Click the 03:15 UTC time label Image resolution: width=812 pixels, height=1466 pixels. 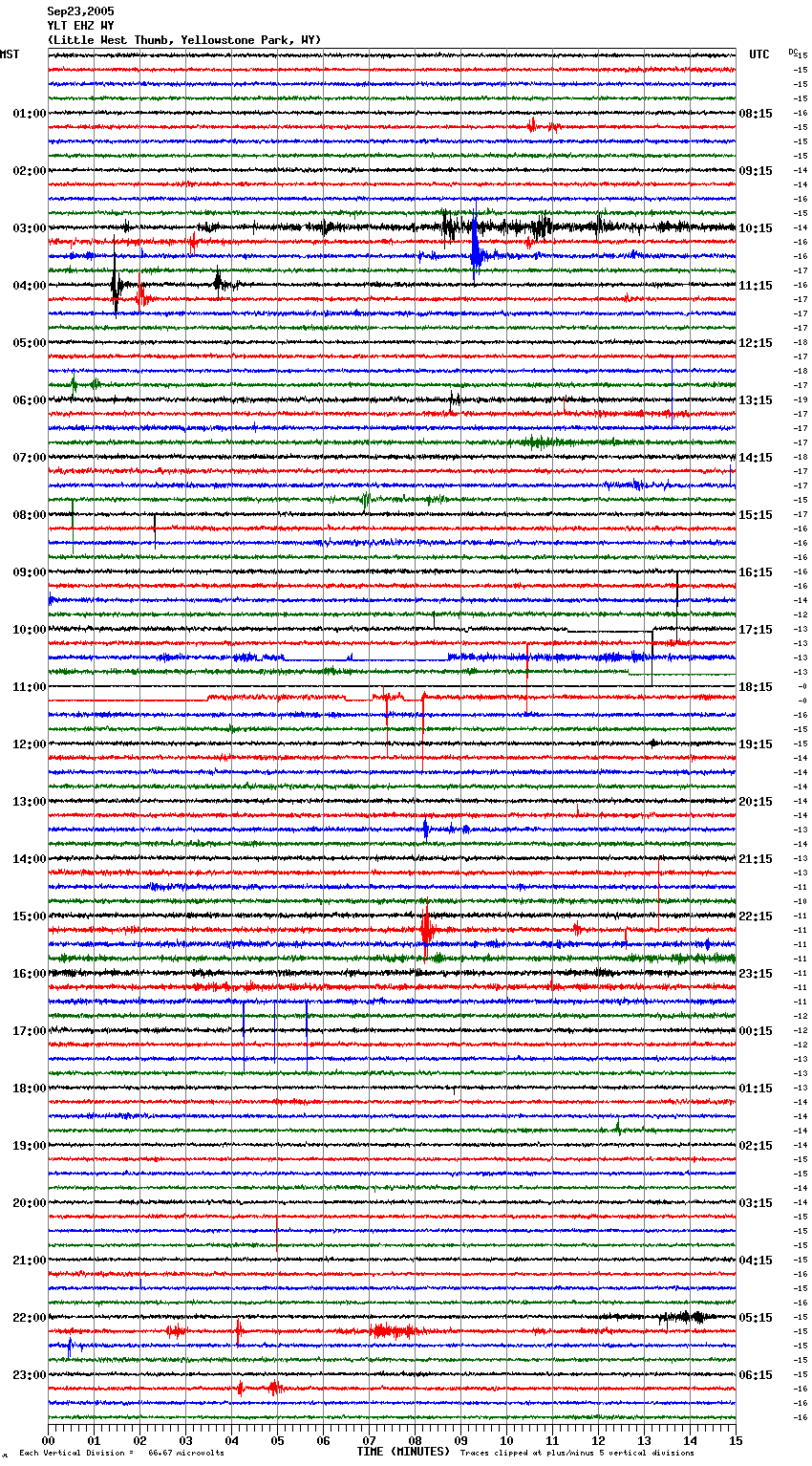(756, 1203)
